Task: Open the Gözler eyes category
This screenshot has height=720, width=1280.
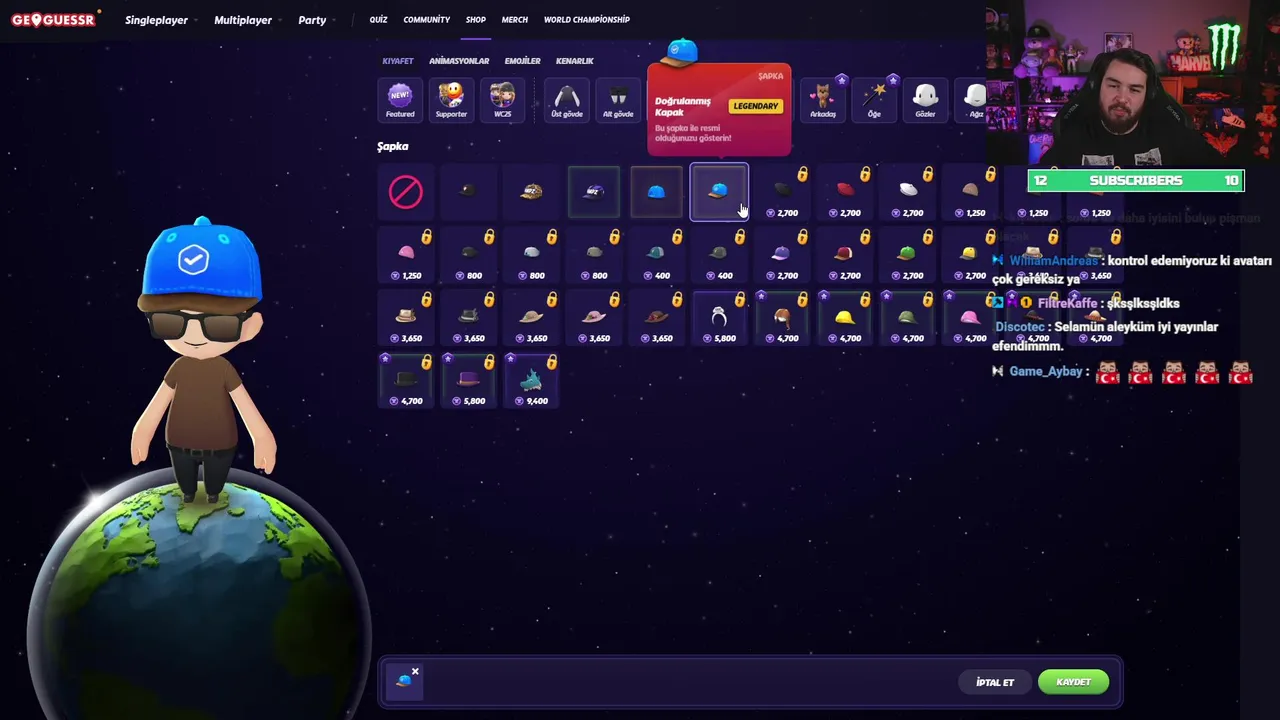Action: (x=925, y=101)
